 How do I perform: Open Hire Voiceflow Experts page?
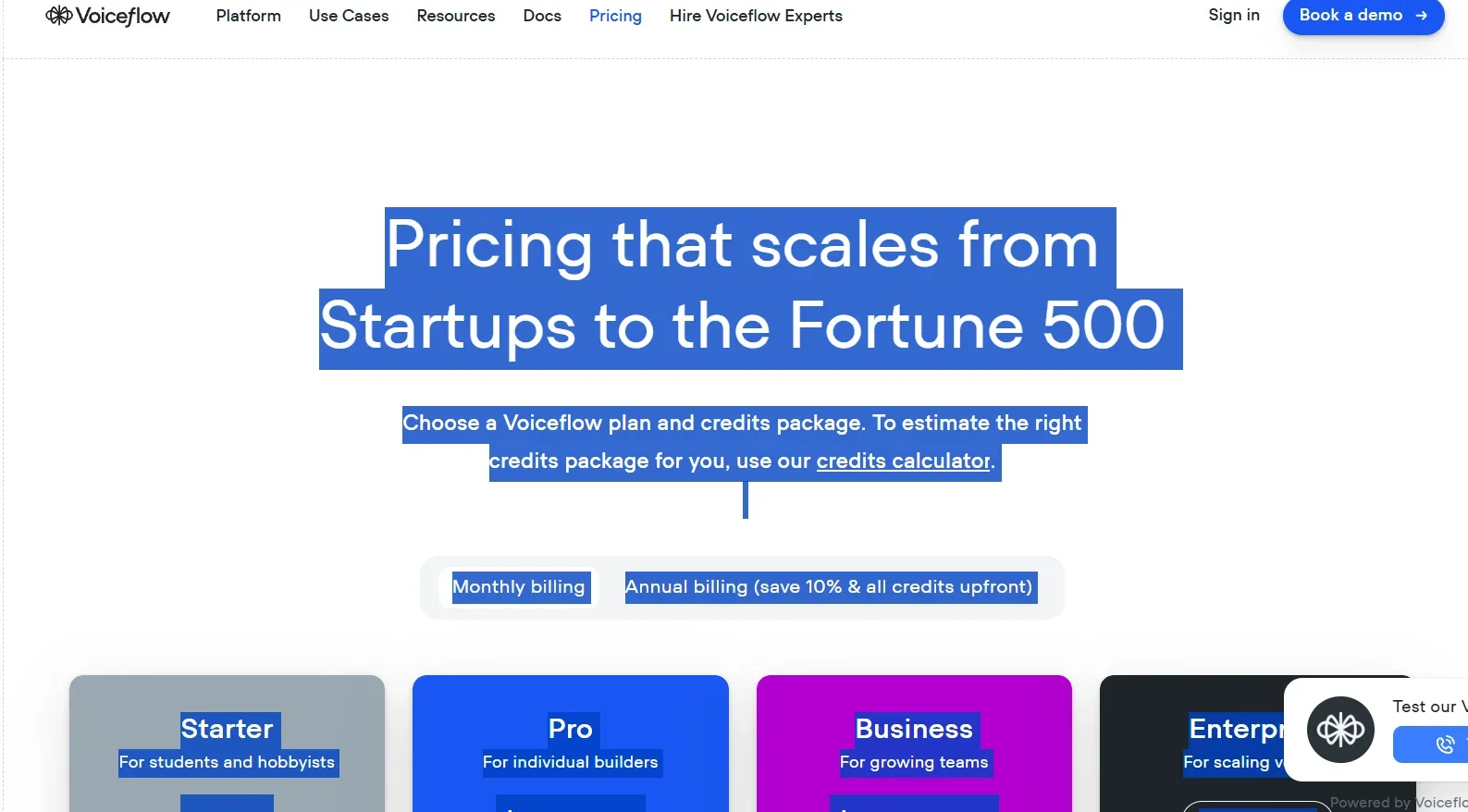coord(756,16)
